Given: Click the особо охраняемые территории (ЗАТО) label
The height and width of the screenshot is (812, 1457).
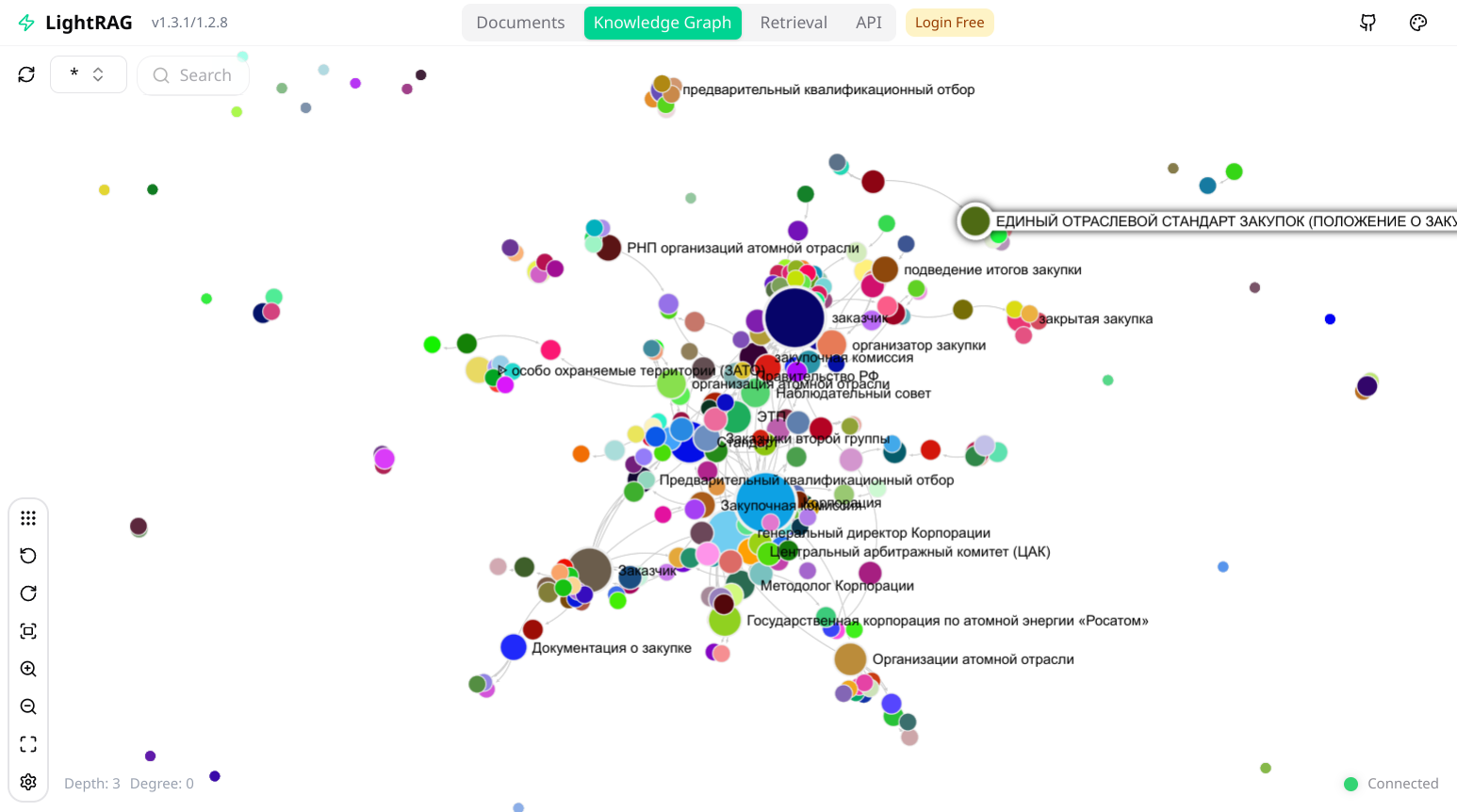Looking at the screenshot, I should (x=637, y=371).
